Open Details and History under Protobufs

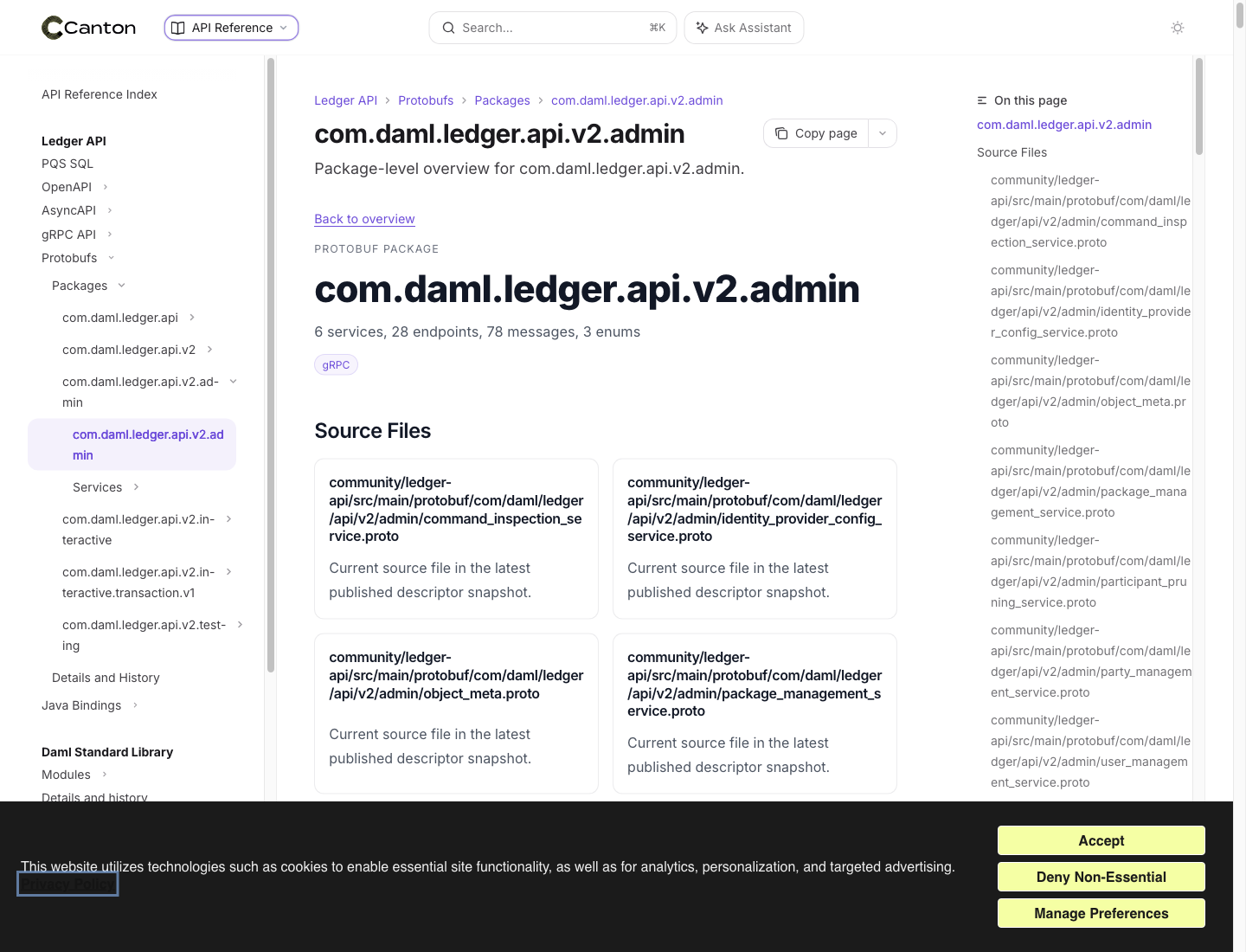106,678
